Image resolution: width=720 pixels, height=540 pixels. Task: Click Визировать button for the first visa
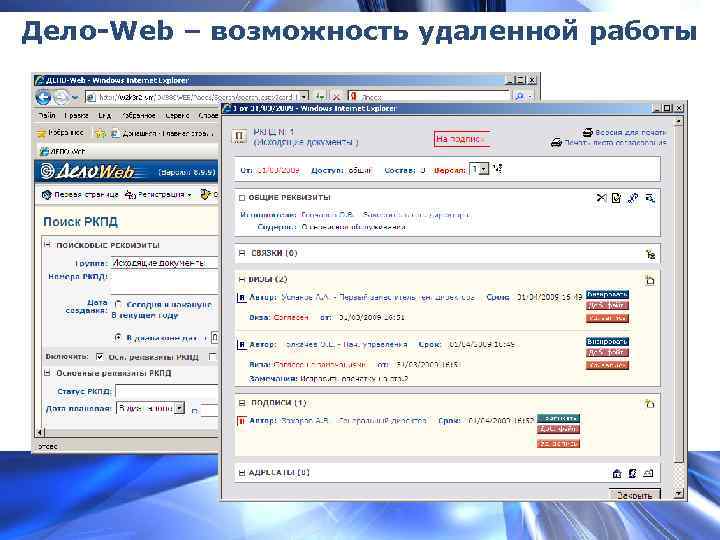[x=607, y=294]
